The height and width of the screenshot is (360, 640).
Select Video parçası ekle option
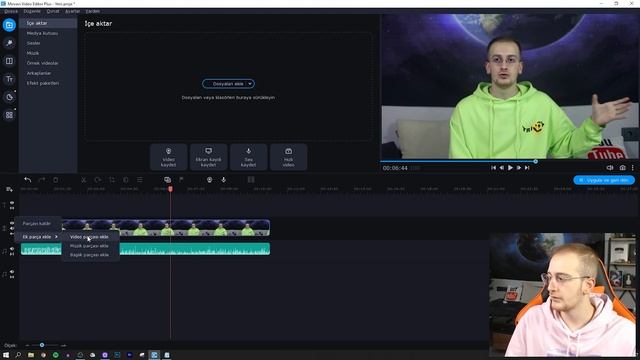(89, 237)
